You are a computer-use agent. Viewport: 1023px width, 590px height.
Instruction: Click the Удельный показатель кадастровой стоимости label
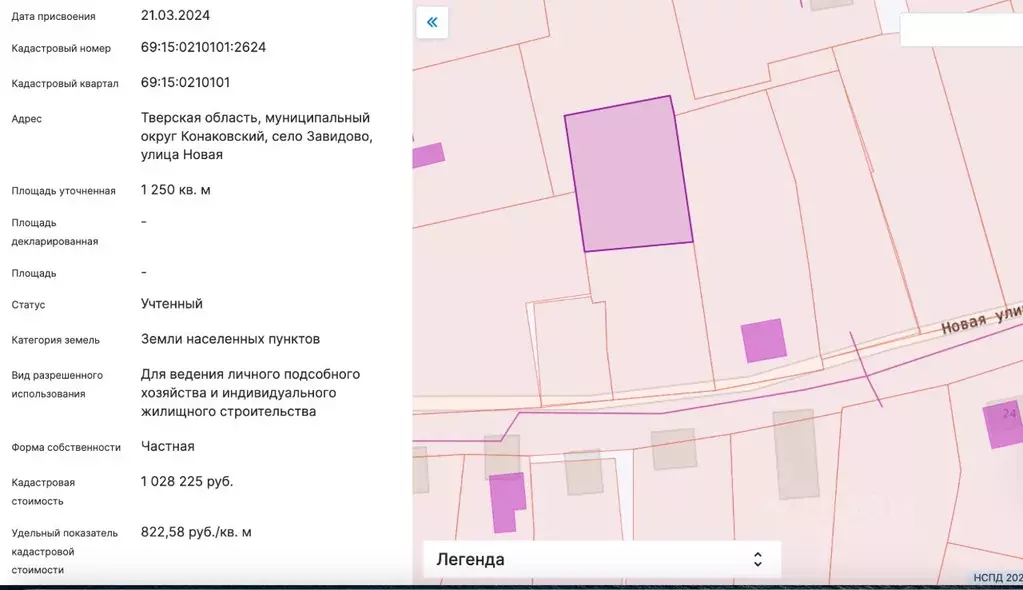point(65,551)
